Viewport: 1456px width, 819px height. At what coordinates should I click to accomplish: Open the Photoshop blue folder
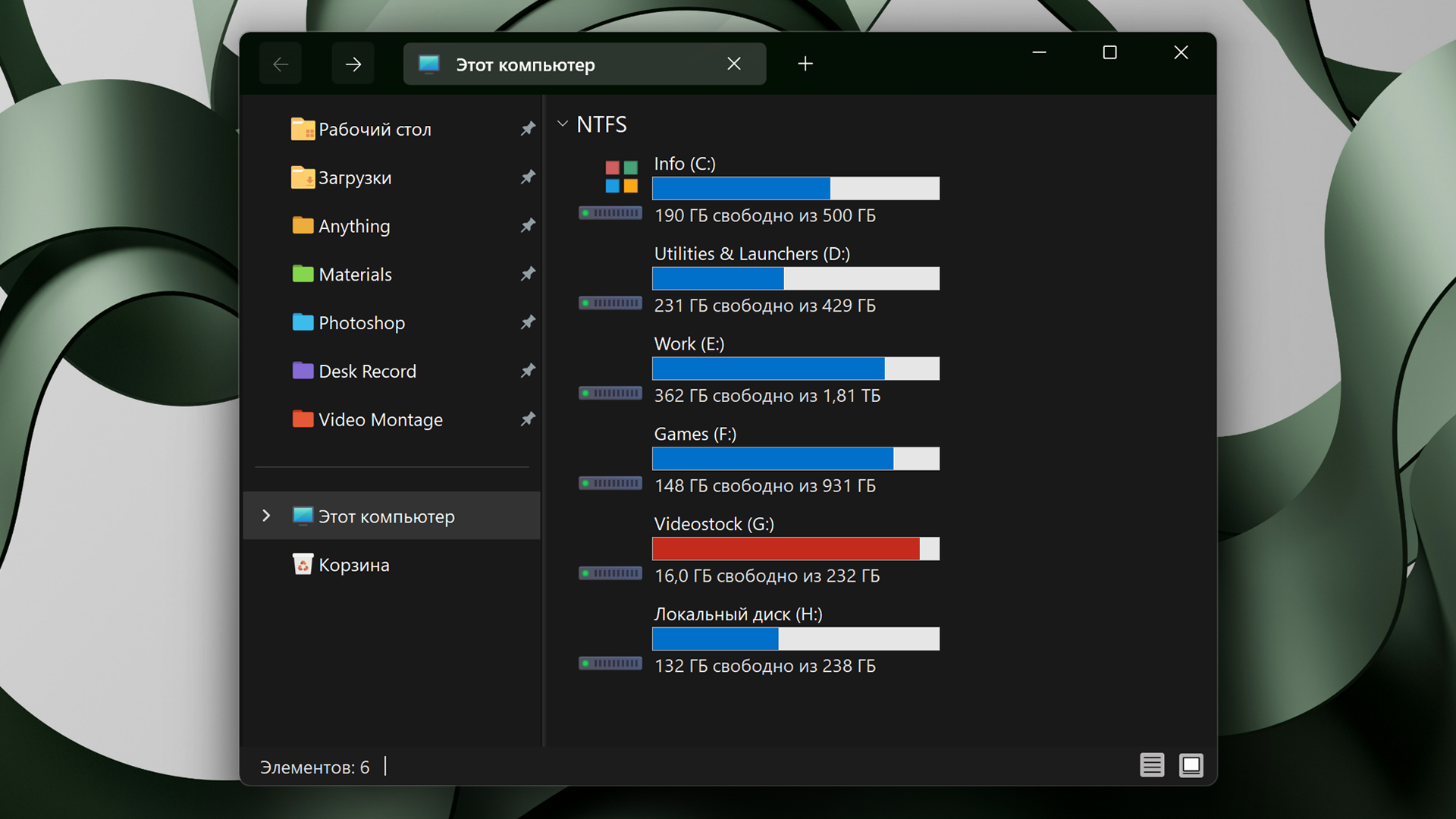pyautogui.click(x=361, y=323)
